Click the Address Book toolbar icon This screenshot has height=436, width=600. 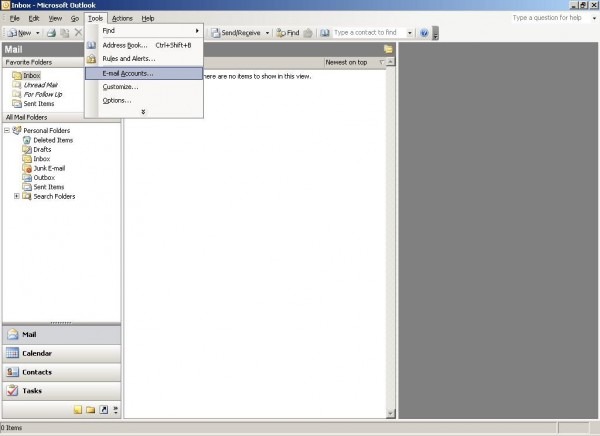(324, 33)
